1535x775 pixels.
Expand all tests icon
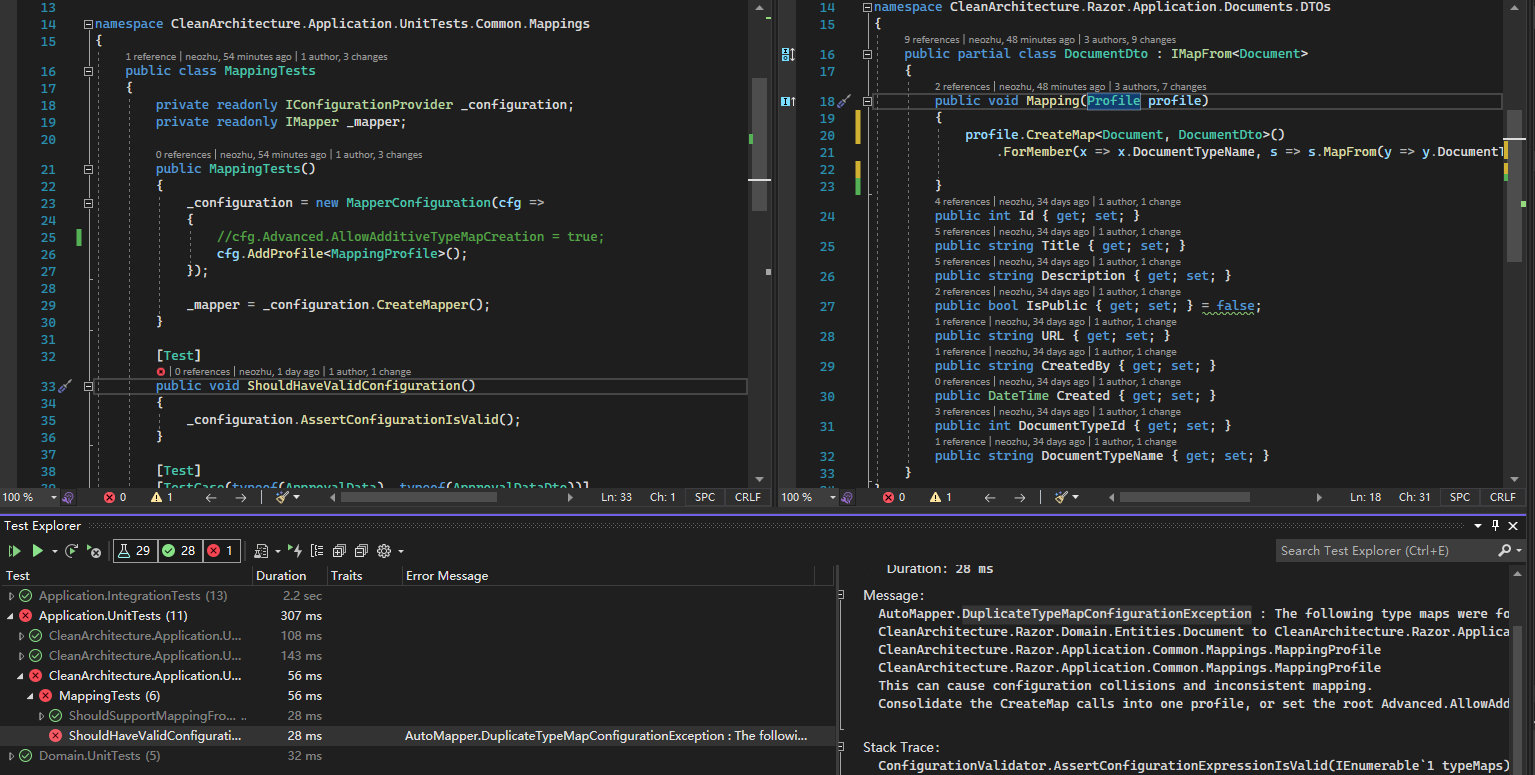click(339, 551)
